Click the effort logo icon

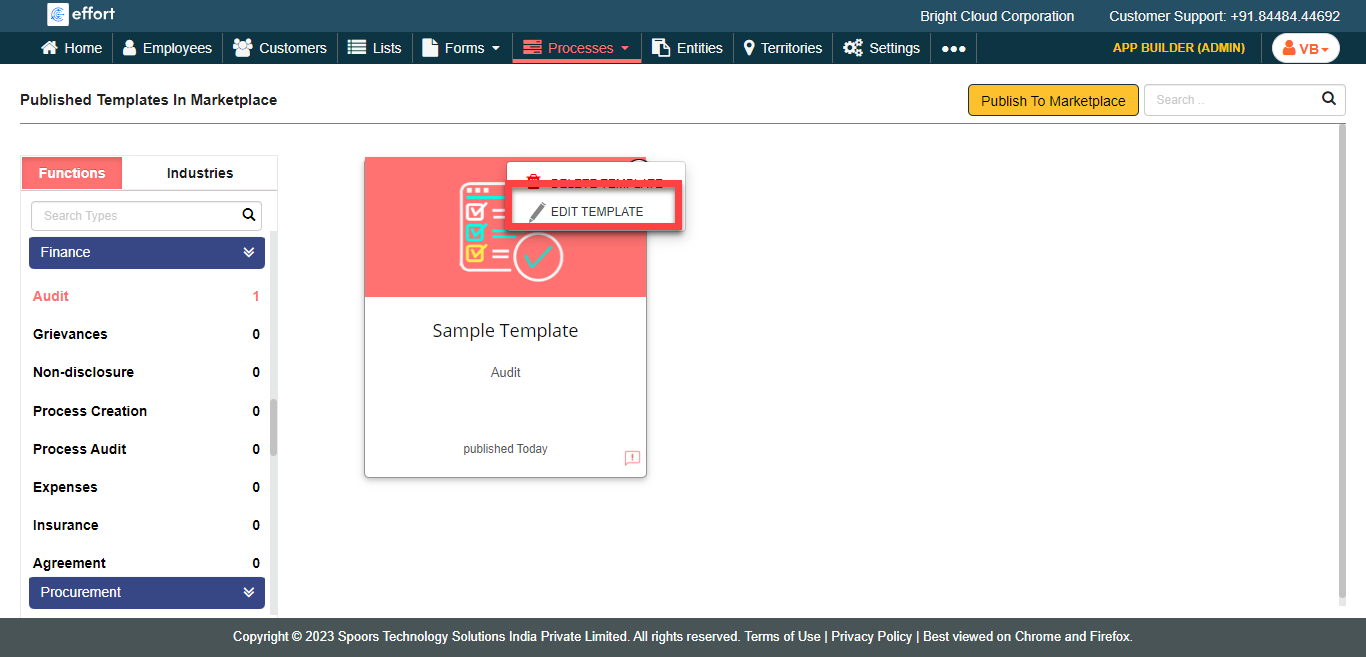click(57, 14)
